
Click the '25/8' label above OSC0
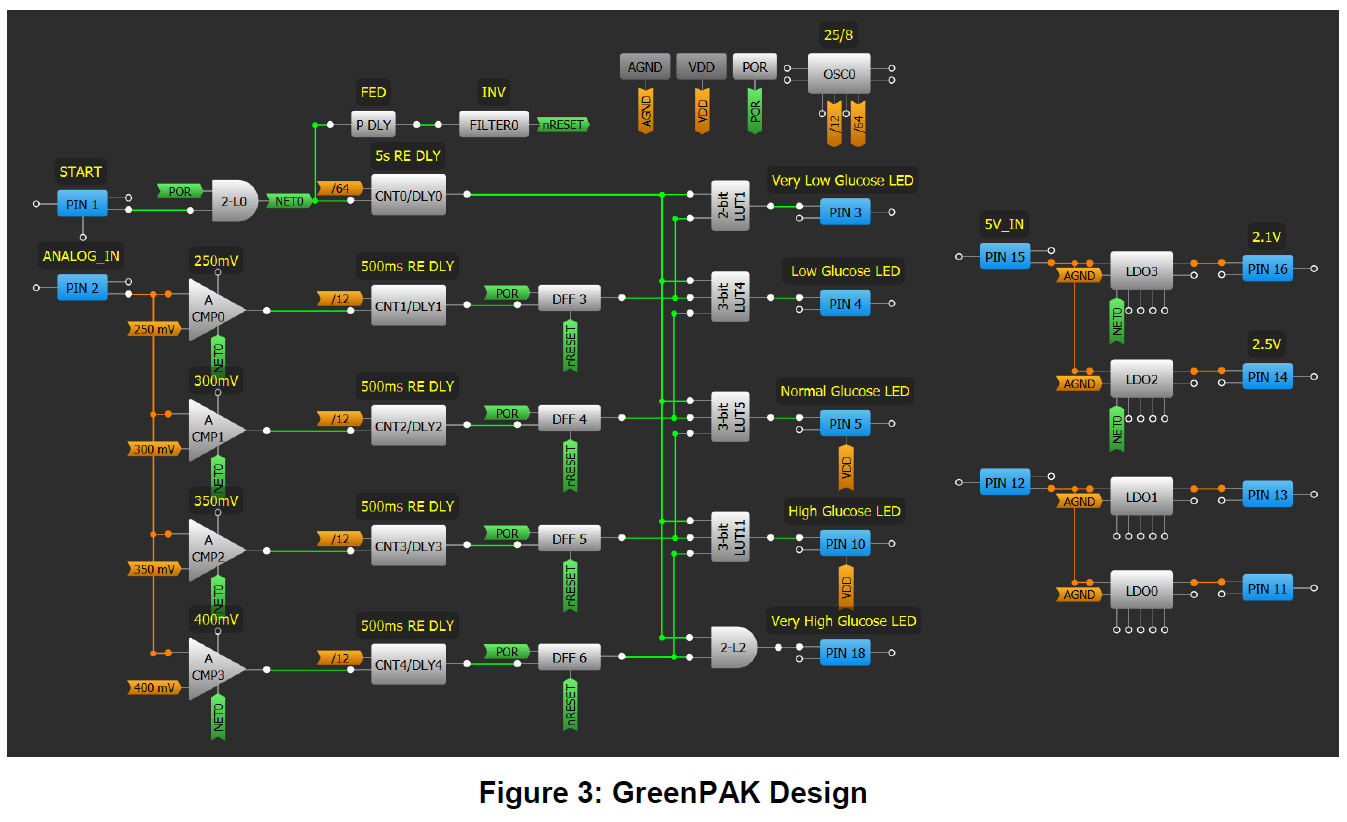point(838,35)
